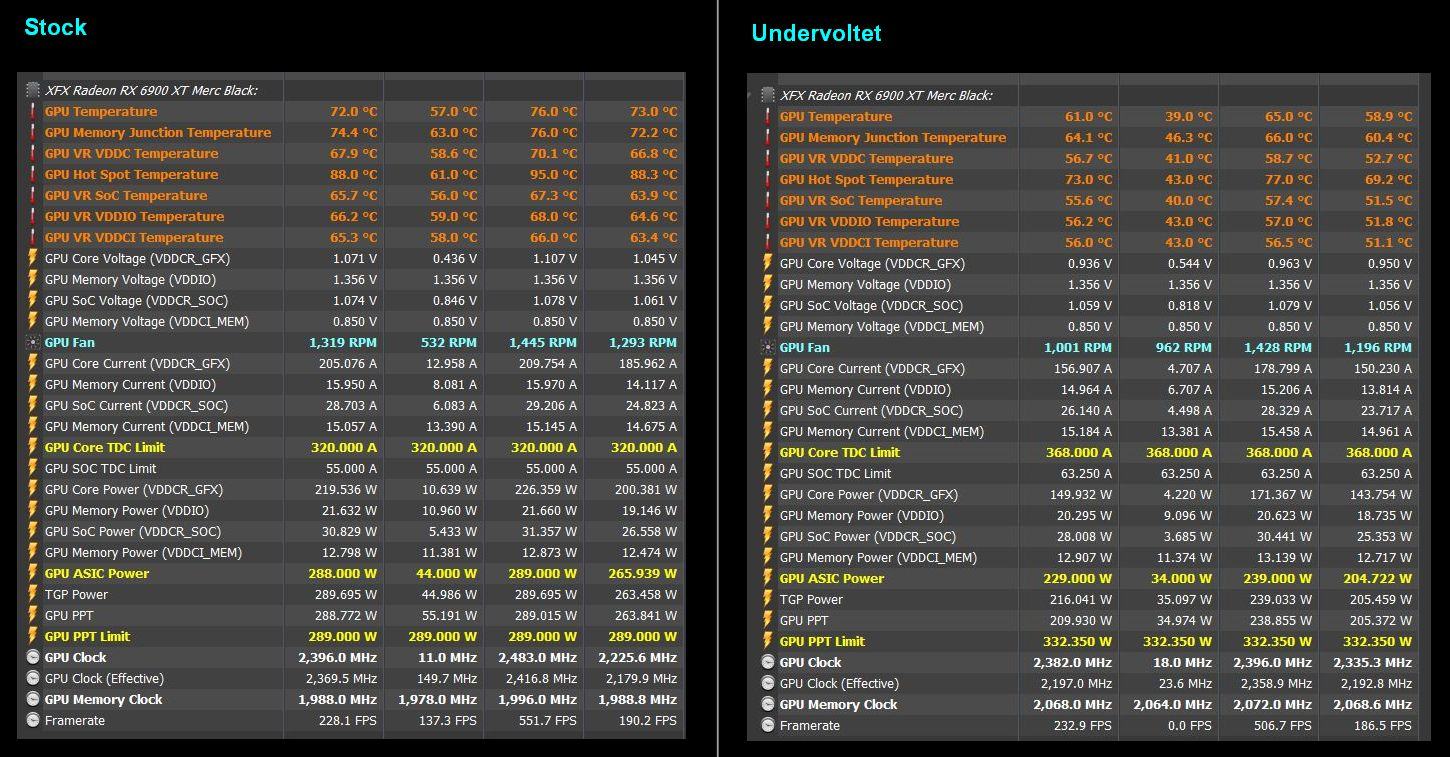Click the 61.0 °C GPU Temperature value

click(1088, 116)
